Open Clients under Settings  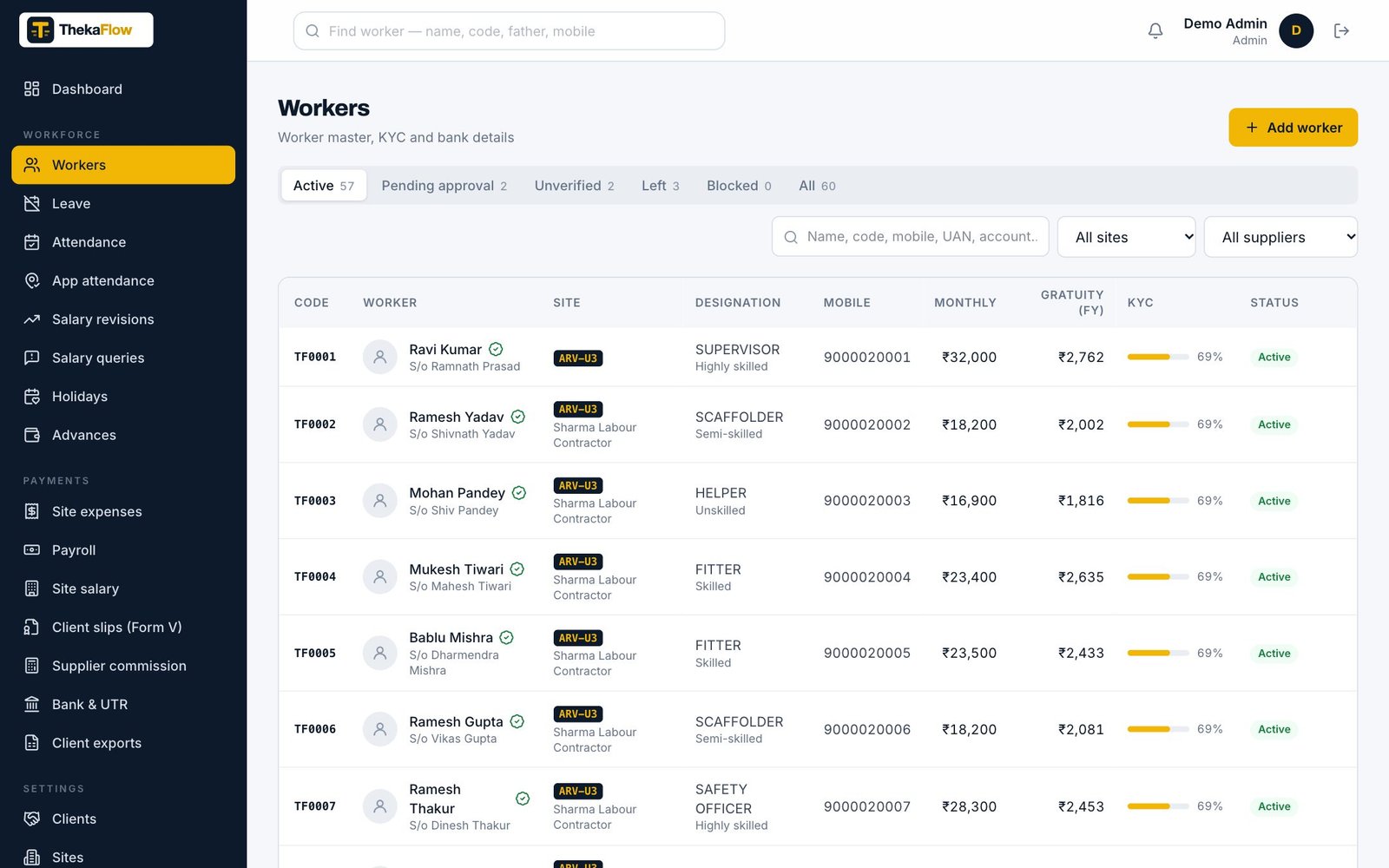pos(123,819)
